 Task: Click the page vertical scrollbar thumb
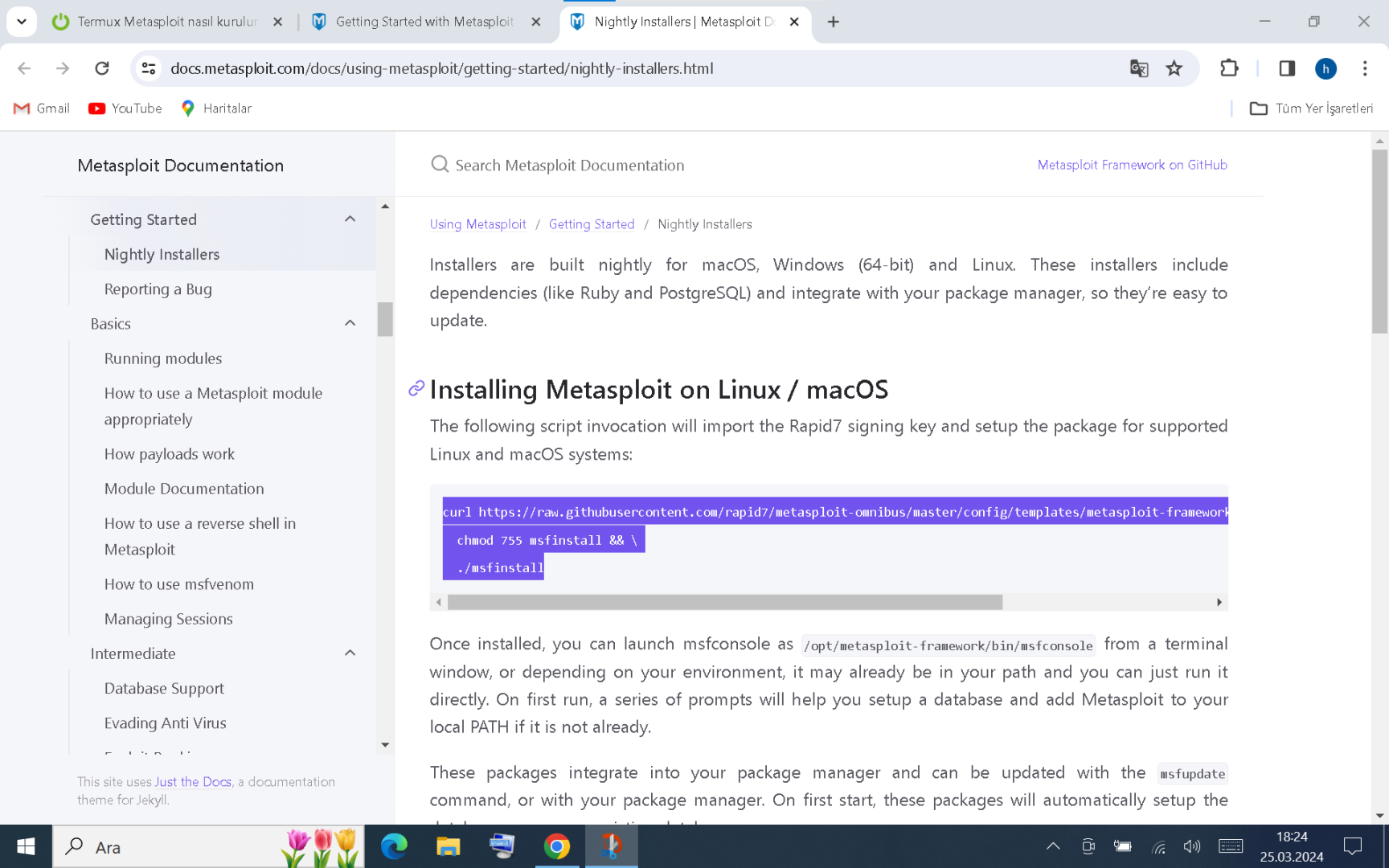coord(1380,241)
